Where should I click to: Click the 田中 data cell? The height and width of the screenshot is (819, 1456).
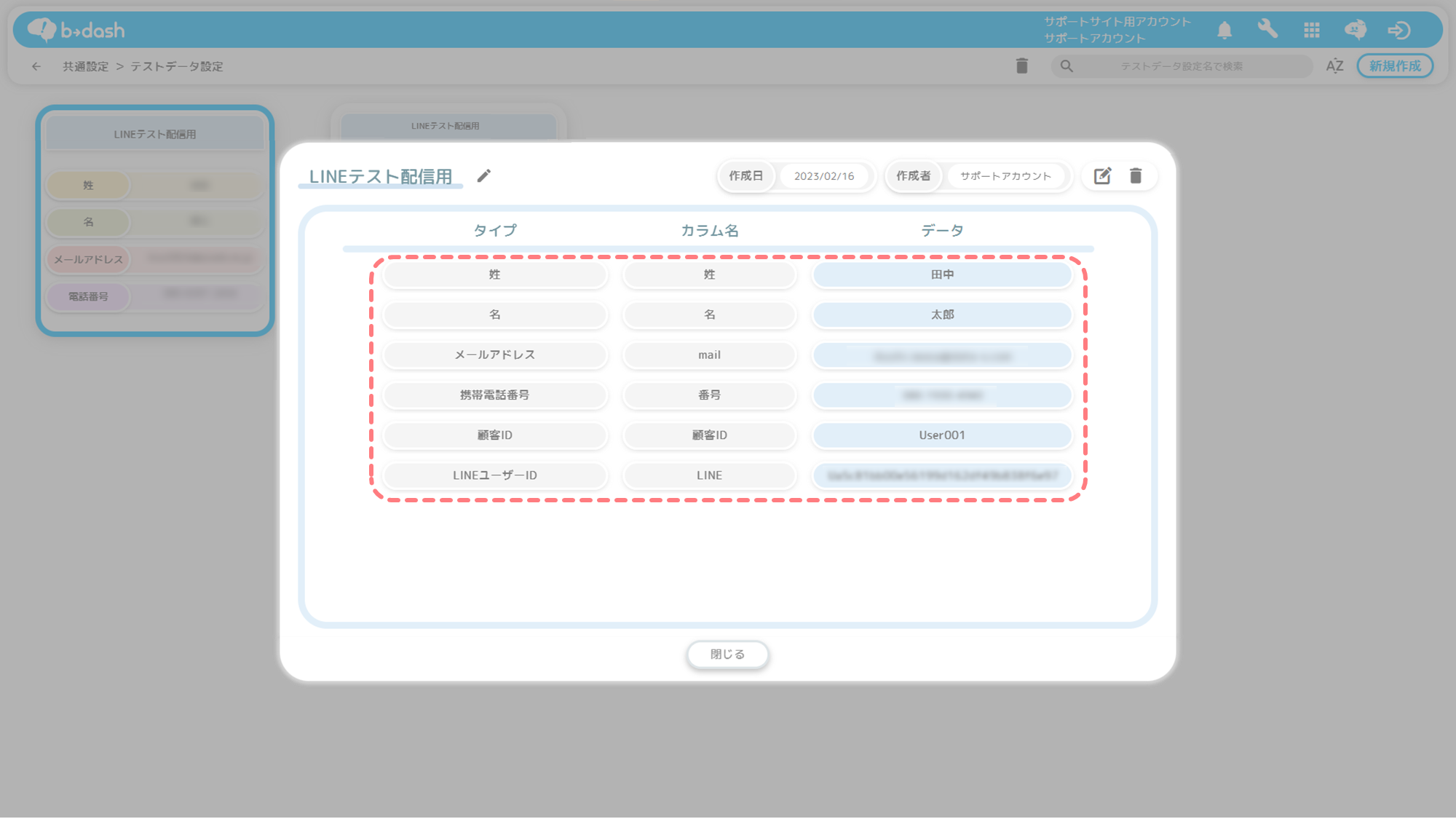coord(942,275)
